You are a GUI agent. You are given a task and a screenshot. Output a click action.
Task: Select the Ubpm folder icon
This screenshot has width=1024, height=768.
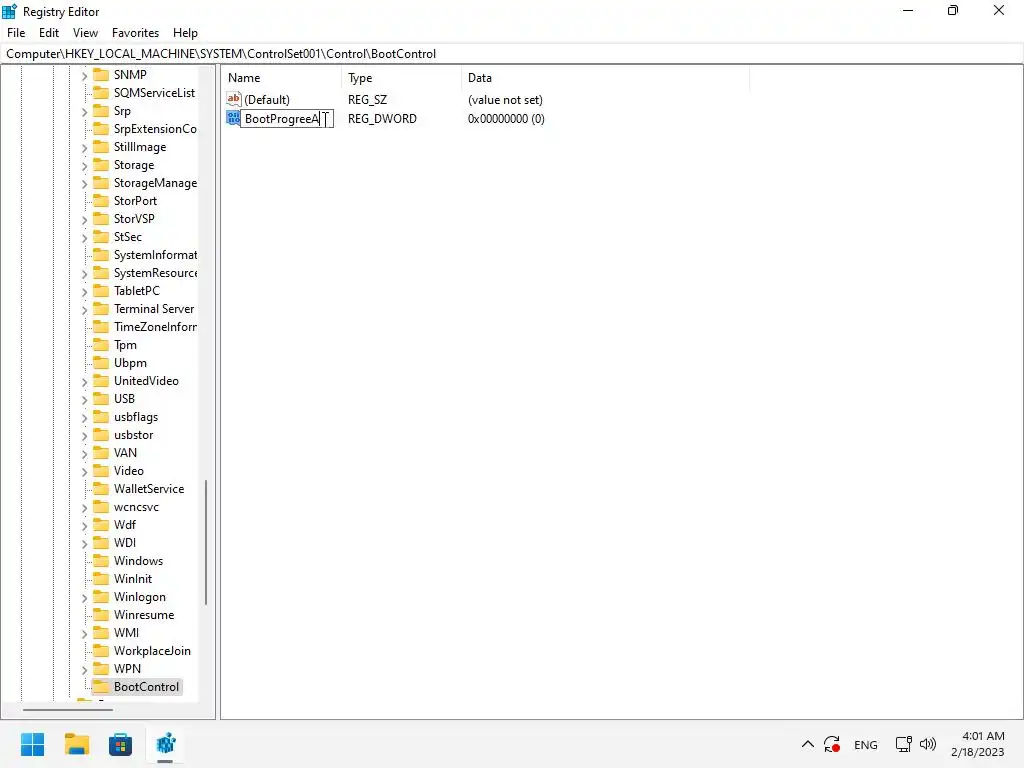[101, 362]
